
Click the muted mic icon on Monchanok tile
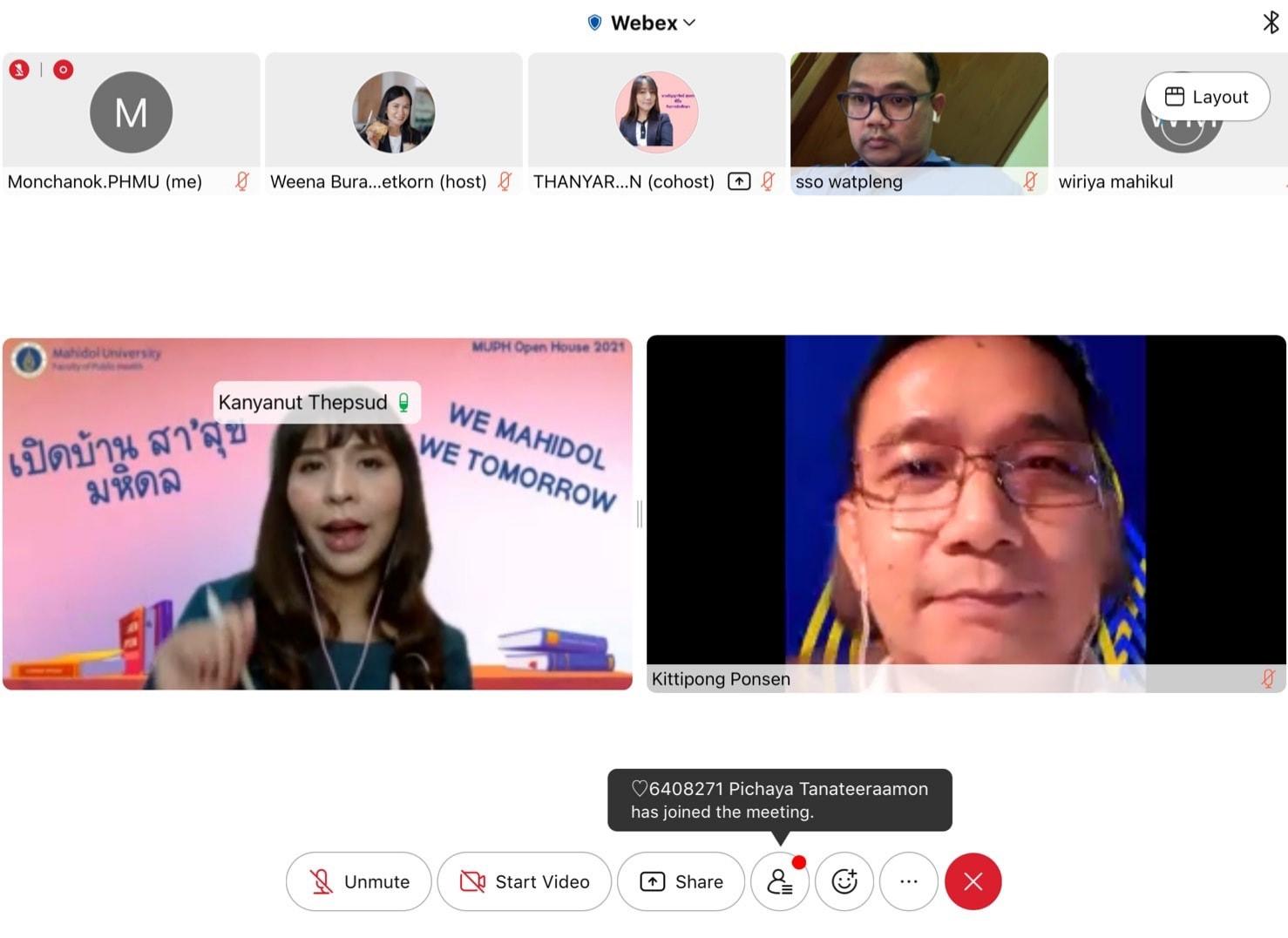tap(242, 181)
